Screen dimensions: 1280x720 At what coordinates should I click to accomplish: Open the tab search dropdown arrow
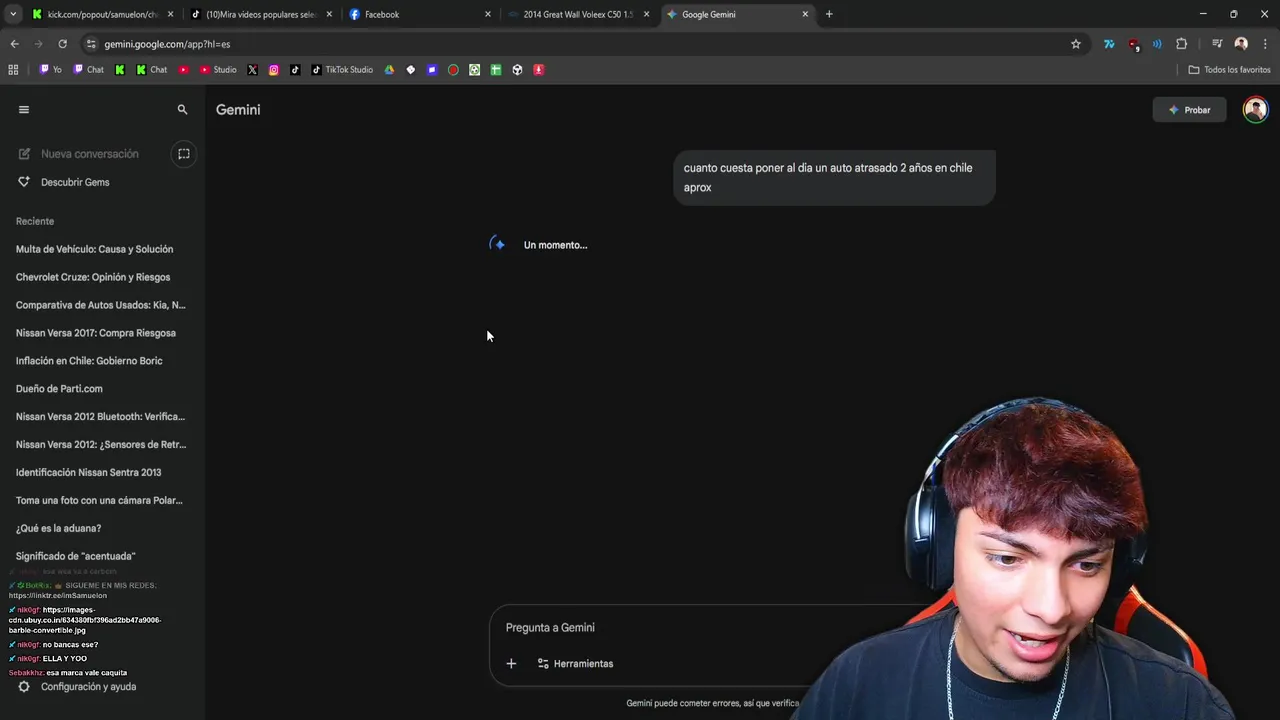pos(13,14)
